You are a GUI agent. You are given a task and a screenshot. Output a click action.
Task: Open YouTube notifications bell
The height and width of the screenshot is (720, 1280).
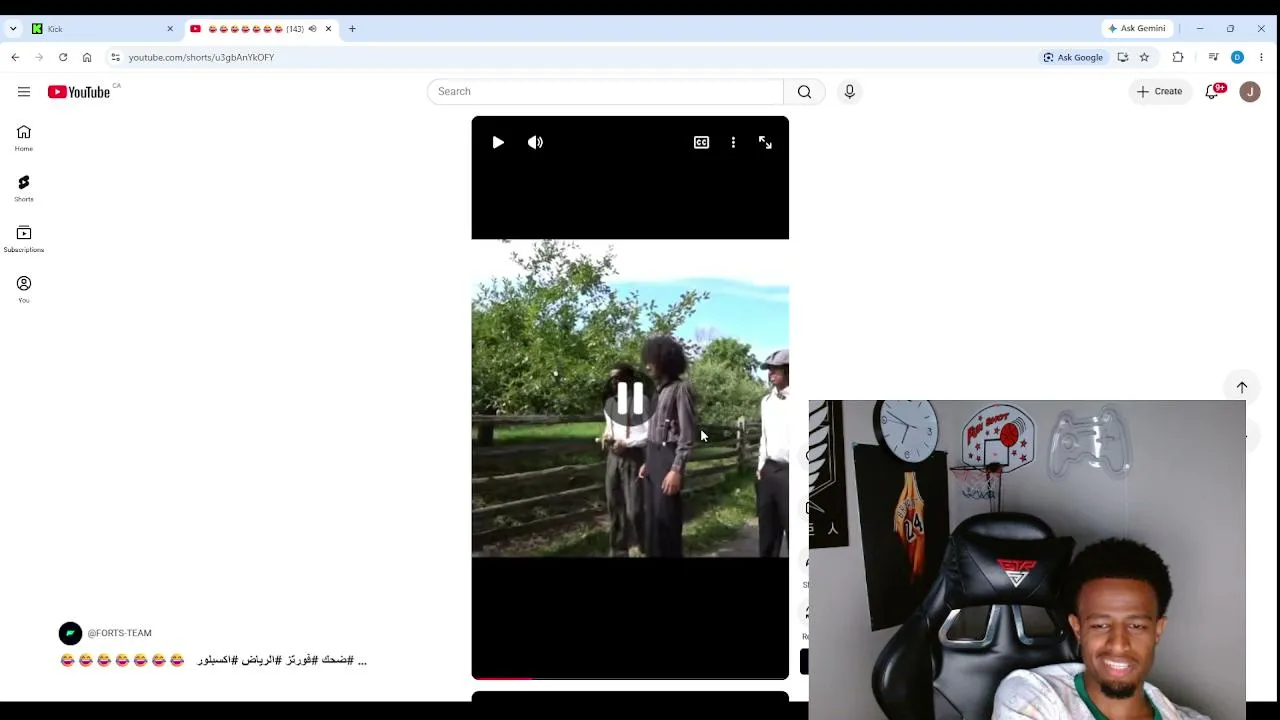[x=1213, y=92]
